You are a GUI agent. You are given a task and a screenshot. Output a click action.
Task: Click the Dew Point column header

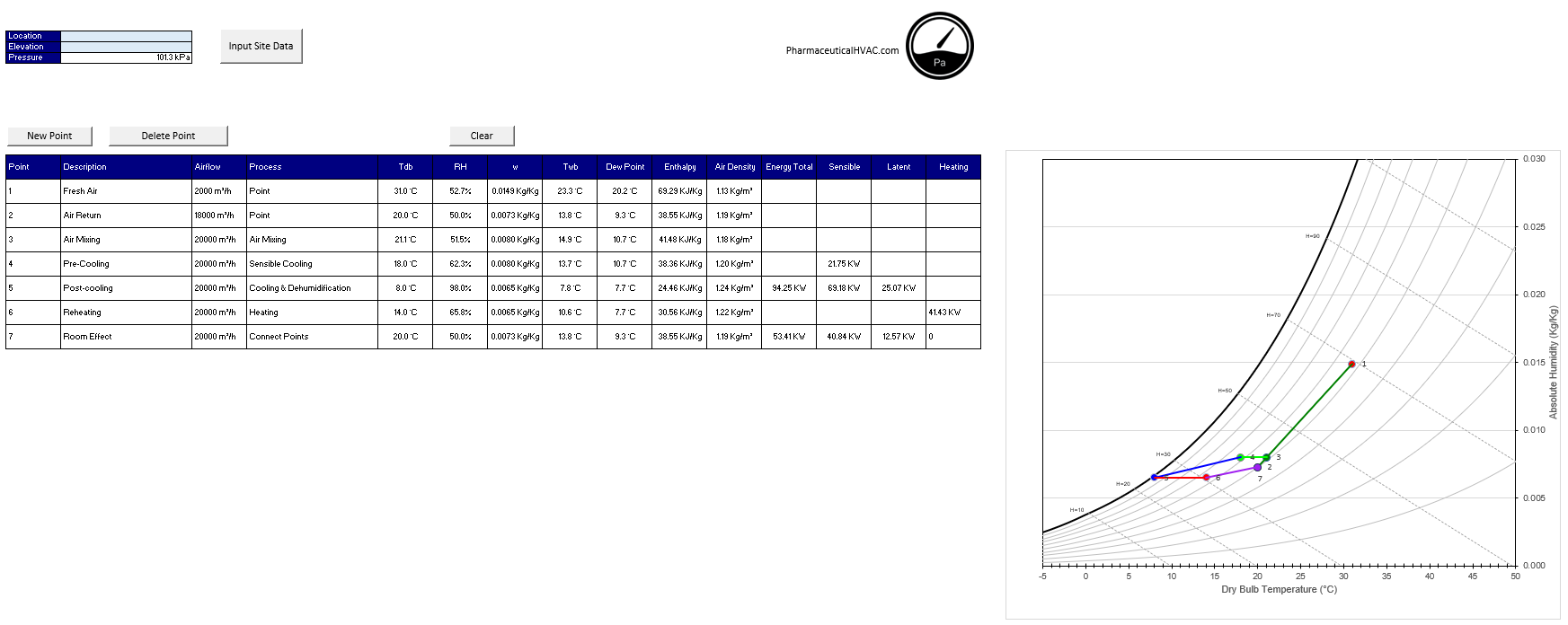(x=625, y=167)
